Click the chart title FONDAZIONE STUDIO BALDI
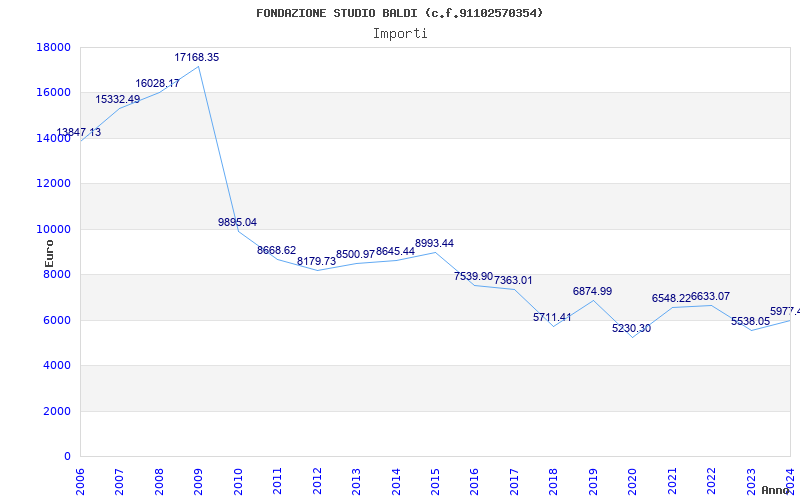The image size is (800, 500). [400, 13]
